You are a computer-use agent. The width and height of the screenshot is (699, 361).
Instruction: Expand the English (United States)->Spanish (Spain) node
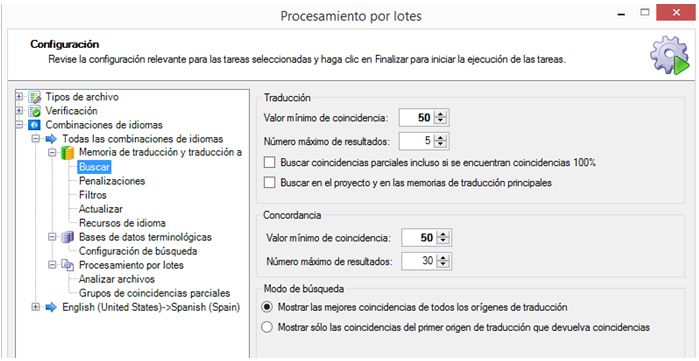(x=36, y=307)
